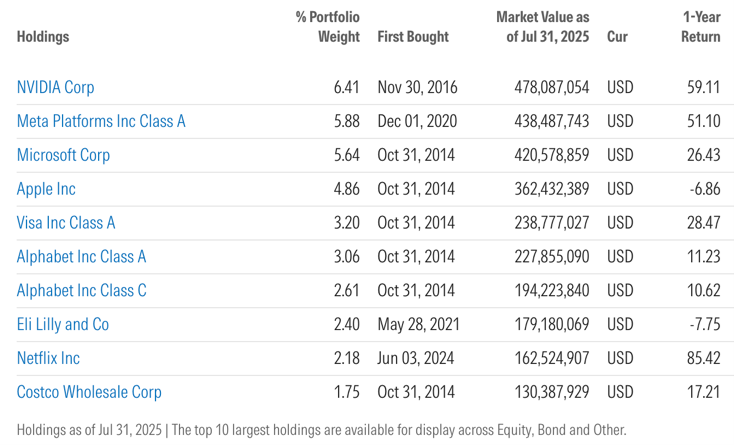Open the Costco Wholesale Corp link
The image size is (734, 445).
pos(89,392)
